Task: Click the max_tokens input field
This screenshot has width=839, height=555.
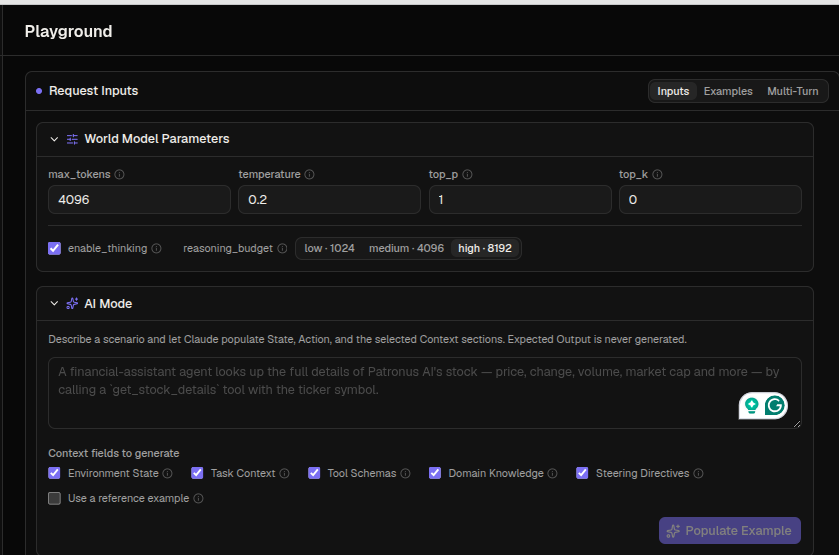Action: [x=139, y=200]
